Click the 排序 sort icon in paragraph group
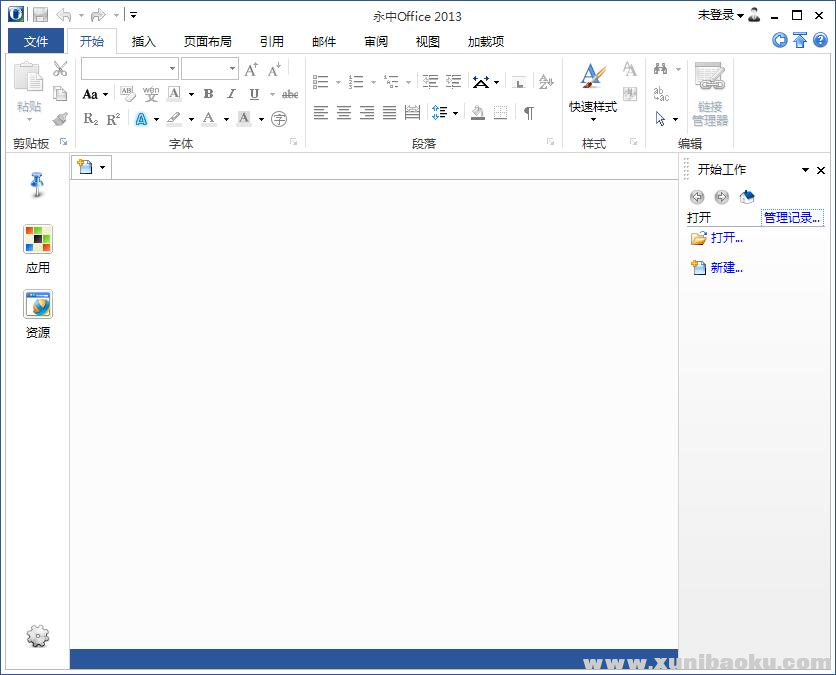This screenshot has height=675, width=836. 547,83
